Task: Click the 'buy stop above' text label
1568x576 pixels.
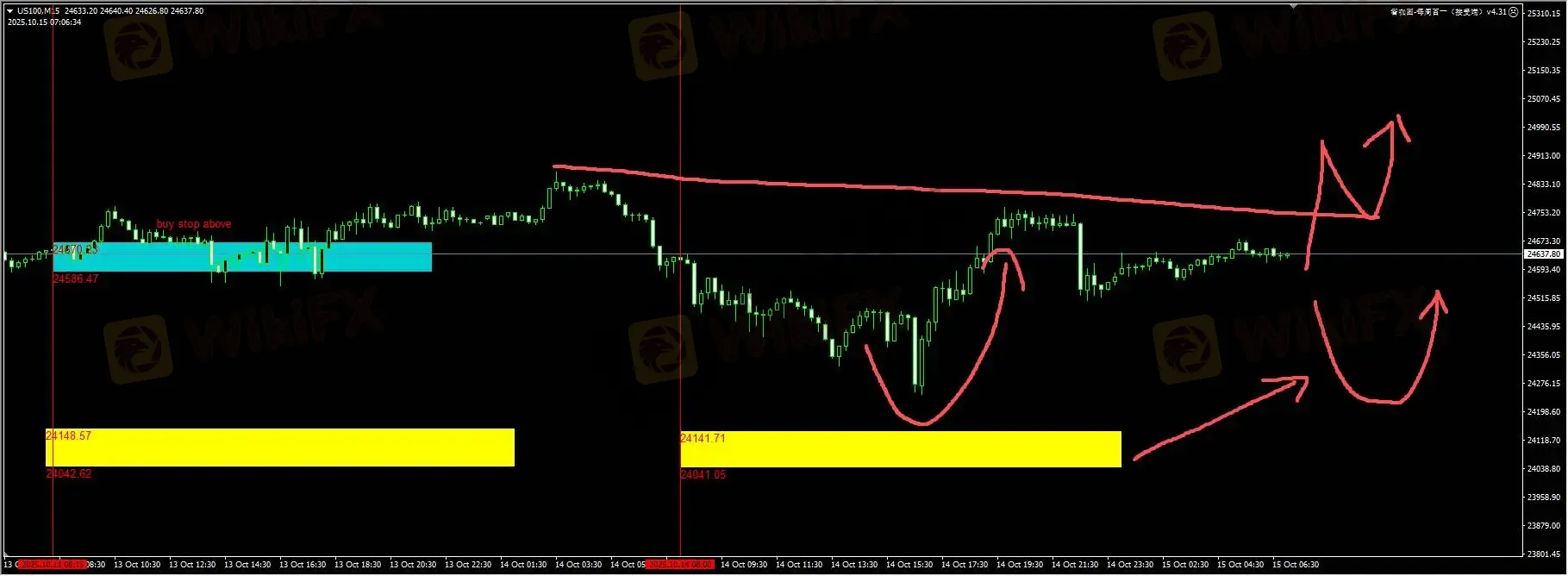Action: click(x=194, y=224)
